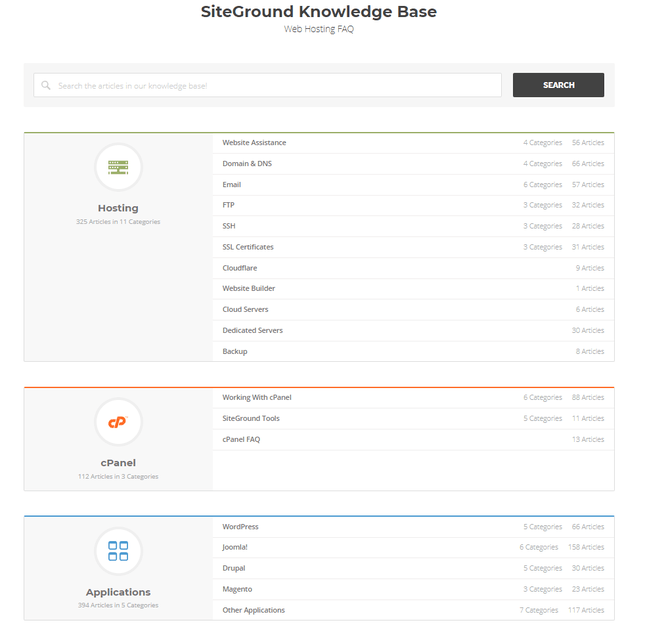This screenshot has height=633, width=645.
Task: Open the Magento category
Action: (x=237, y=589)
